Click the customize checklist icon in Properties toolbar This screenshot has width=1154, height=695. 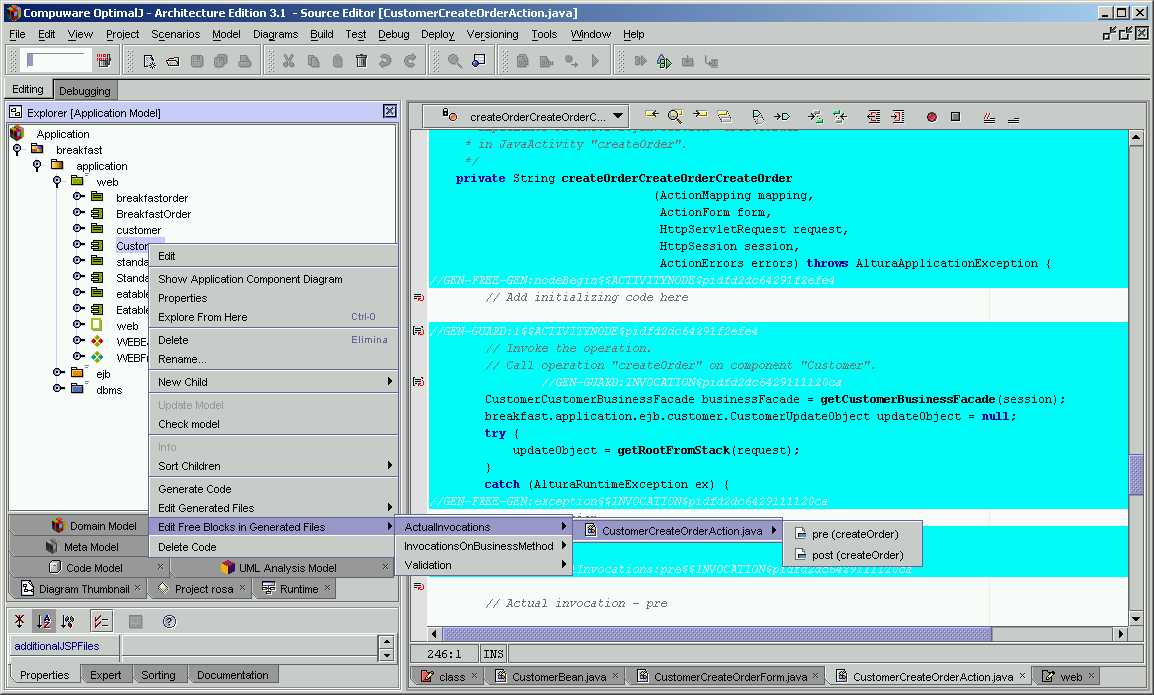point(101,621)
